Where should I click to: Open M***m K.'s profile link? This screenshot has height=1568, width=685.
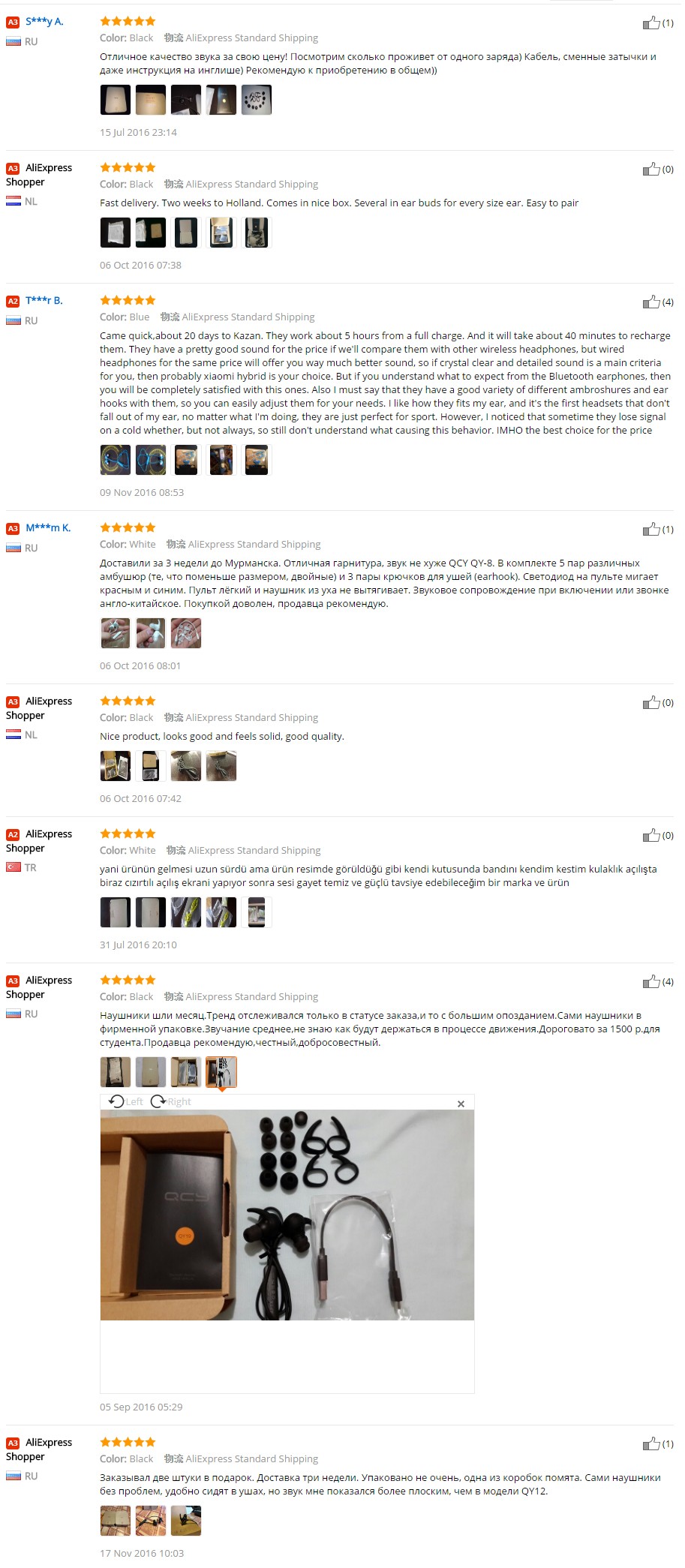click(x=48, y=528)
